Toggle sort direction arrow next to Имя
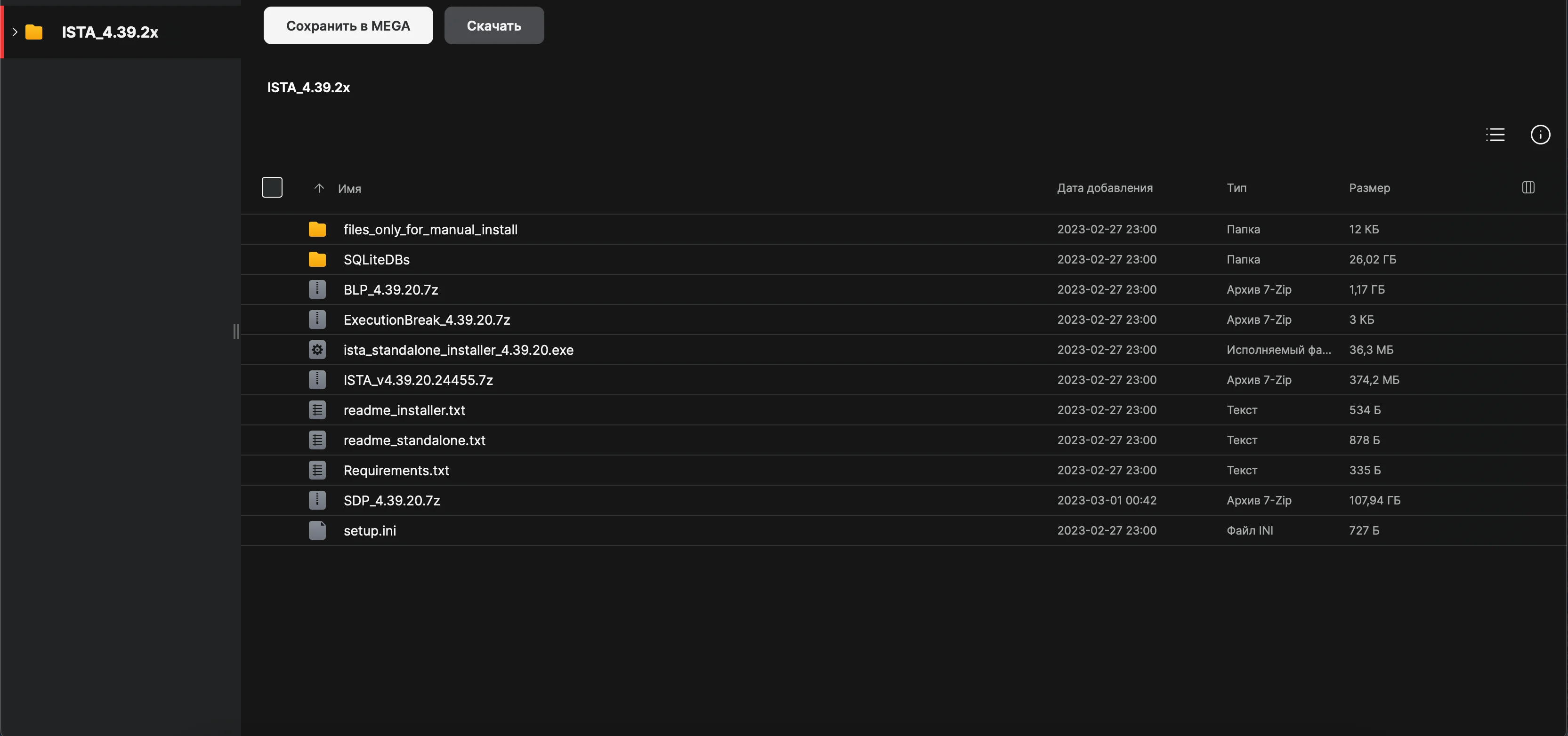1568x736 pixels. (319, 189)
